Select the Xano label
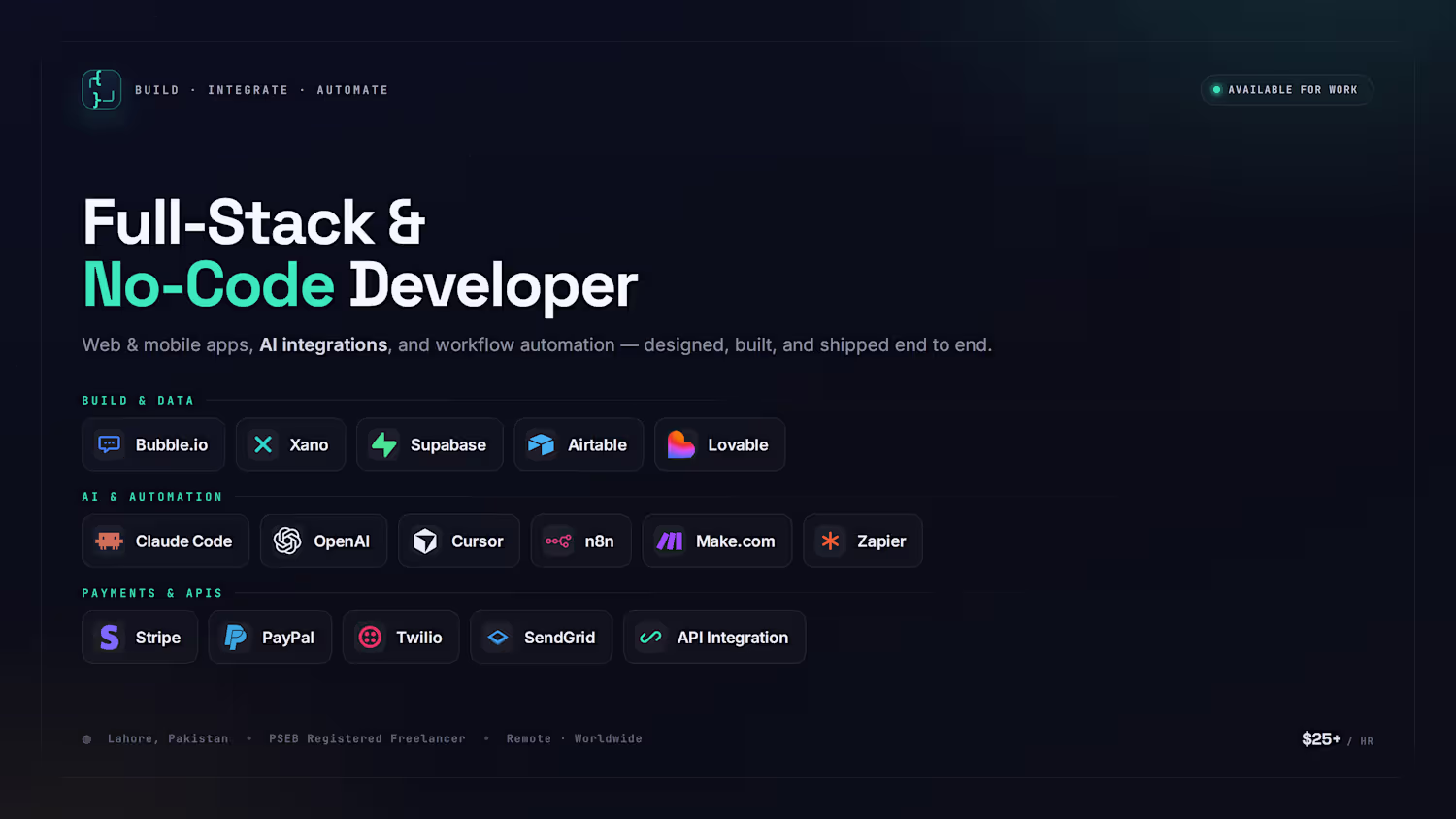Viewport: 1456px width, 819px height. pos(309,444)
